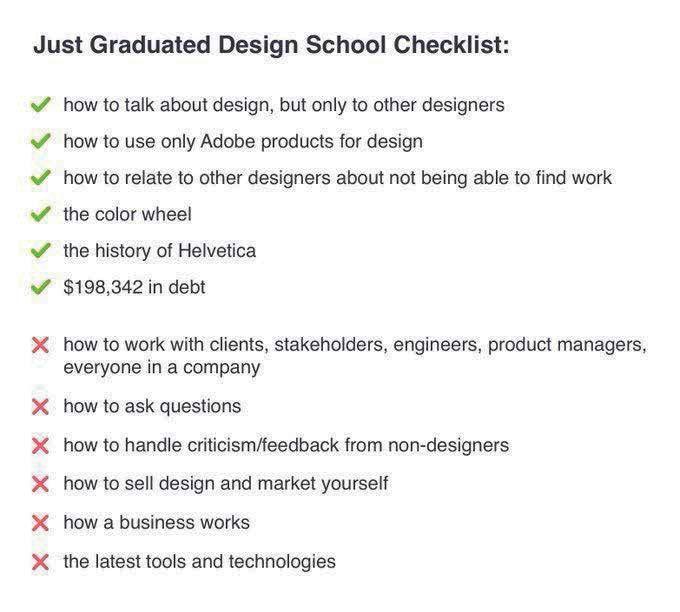
Task: Click the red X beside "how to ask questions"
Action: [x=41, y=407]
